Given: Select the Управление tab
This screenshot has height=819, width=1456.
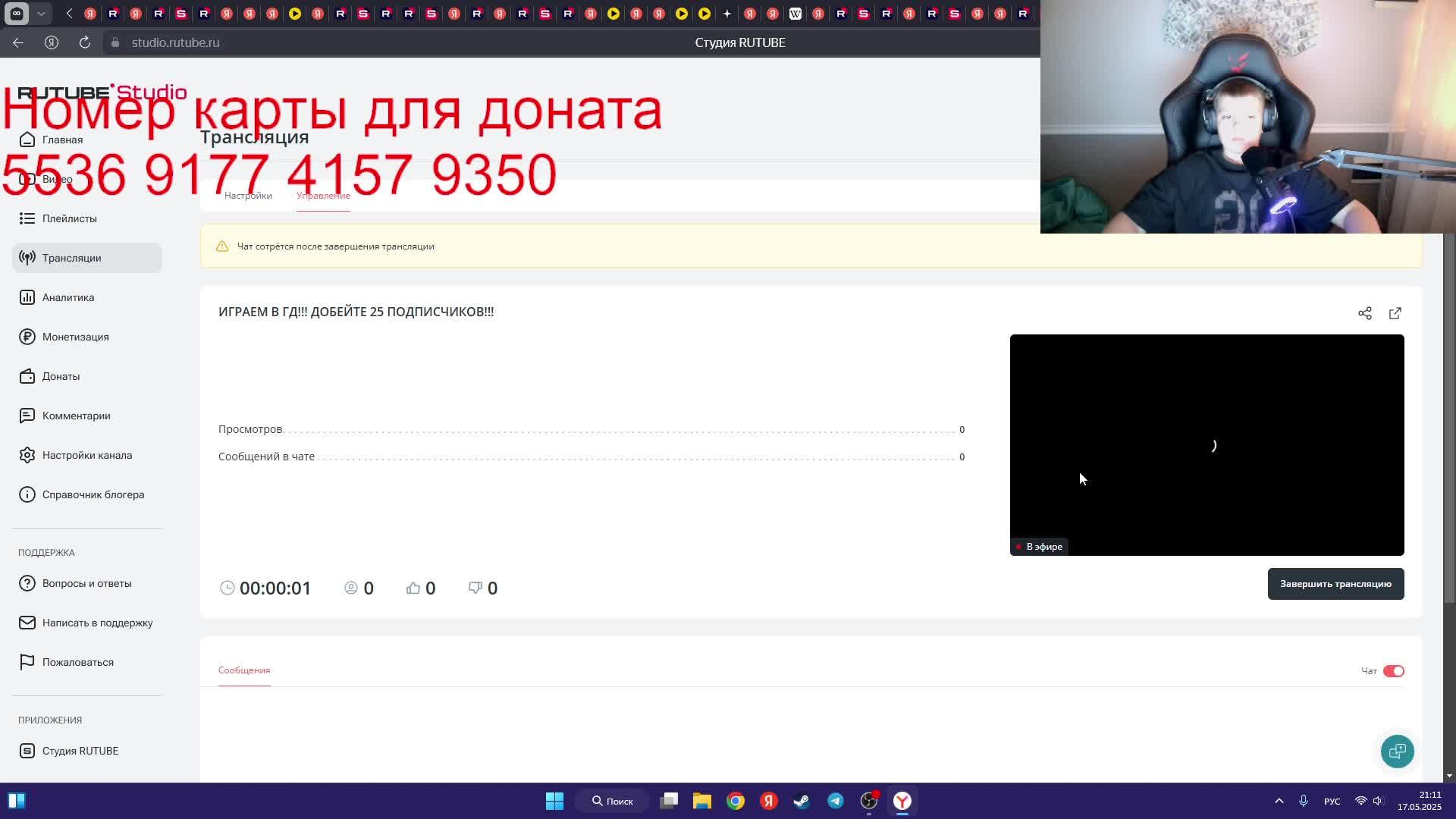Looking at the screenshot, I should pyautogui.click(x=323, y=196).
